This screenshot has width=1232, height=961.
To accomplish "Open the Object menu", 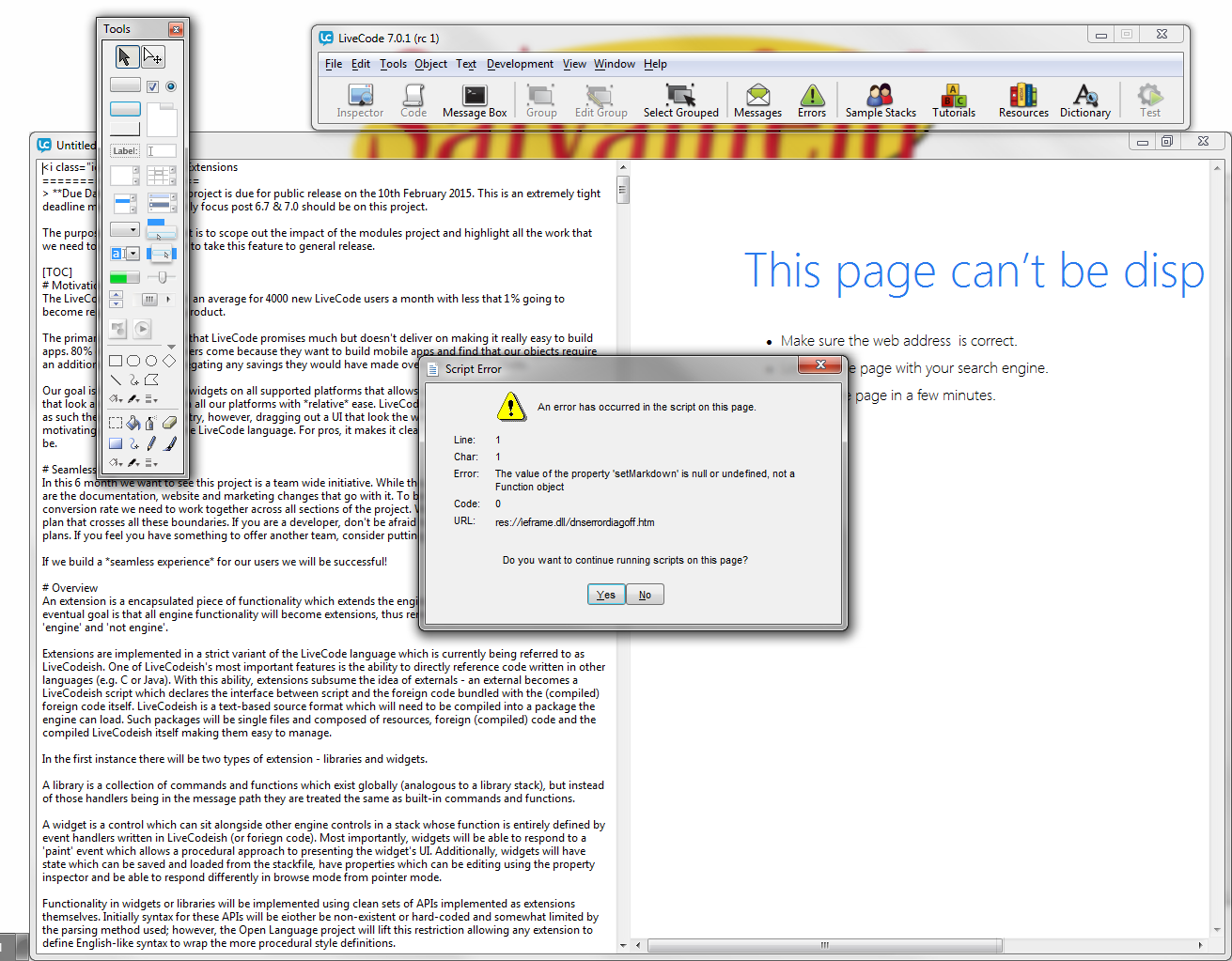I will click(x=430, y=64).
